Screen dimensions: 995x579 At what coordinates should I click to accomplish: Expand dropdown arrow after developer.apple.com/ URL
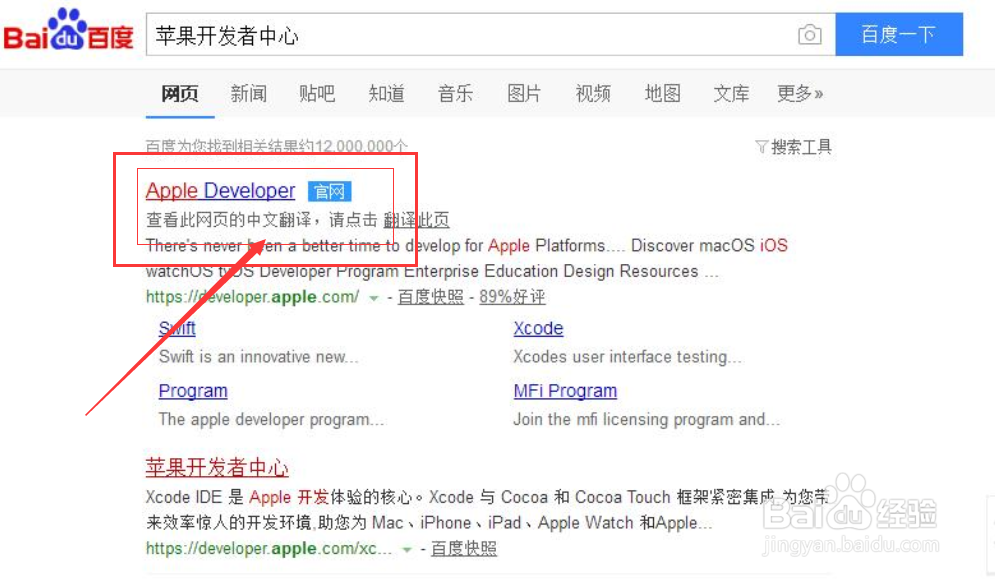click(x=374, y=298)
